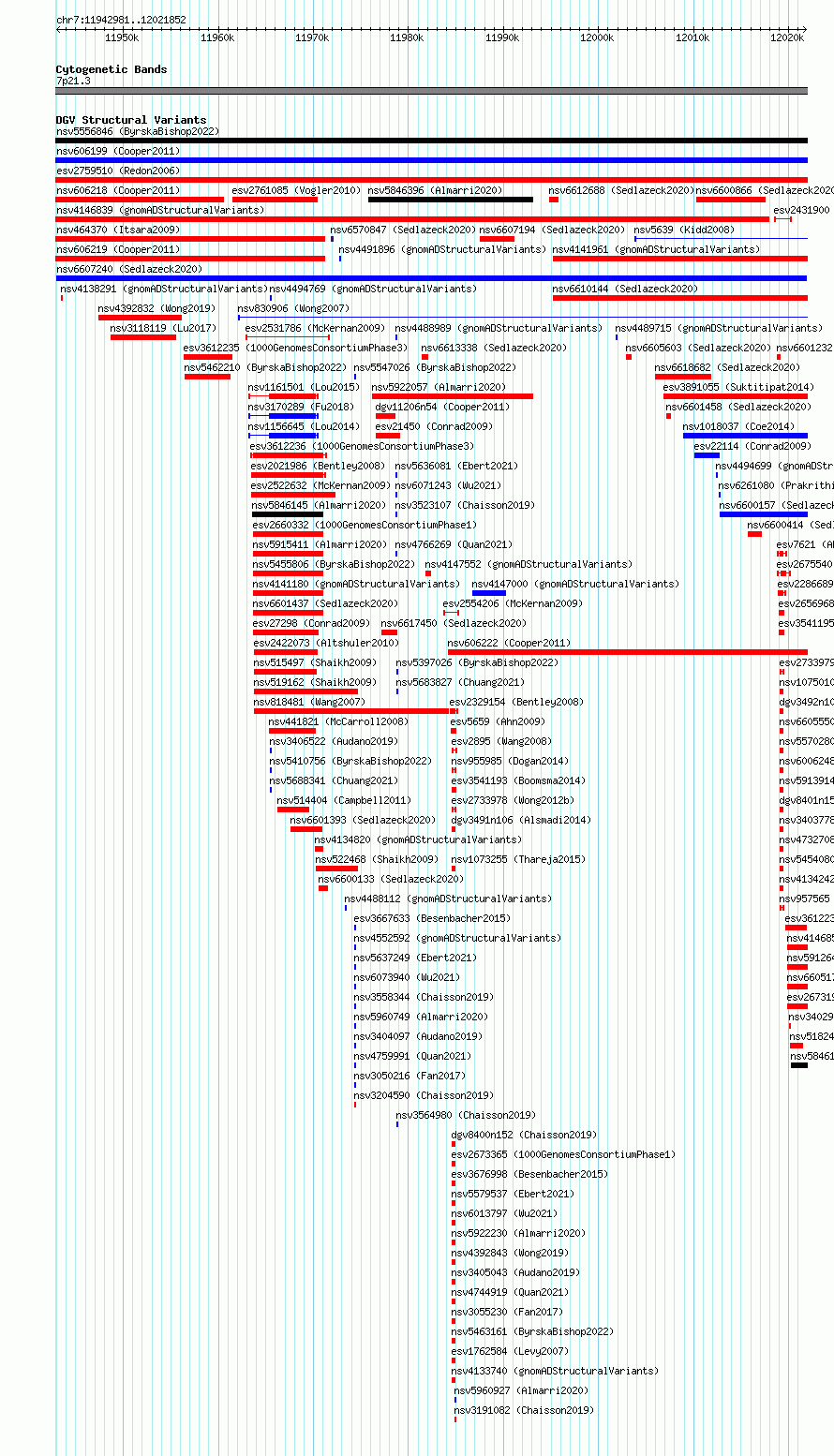The image size is (834, 1456).
Task: Select the nsv606199 (Cooper2011) label
Action: click(118, 152)
